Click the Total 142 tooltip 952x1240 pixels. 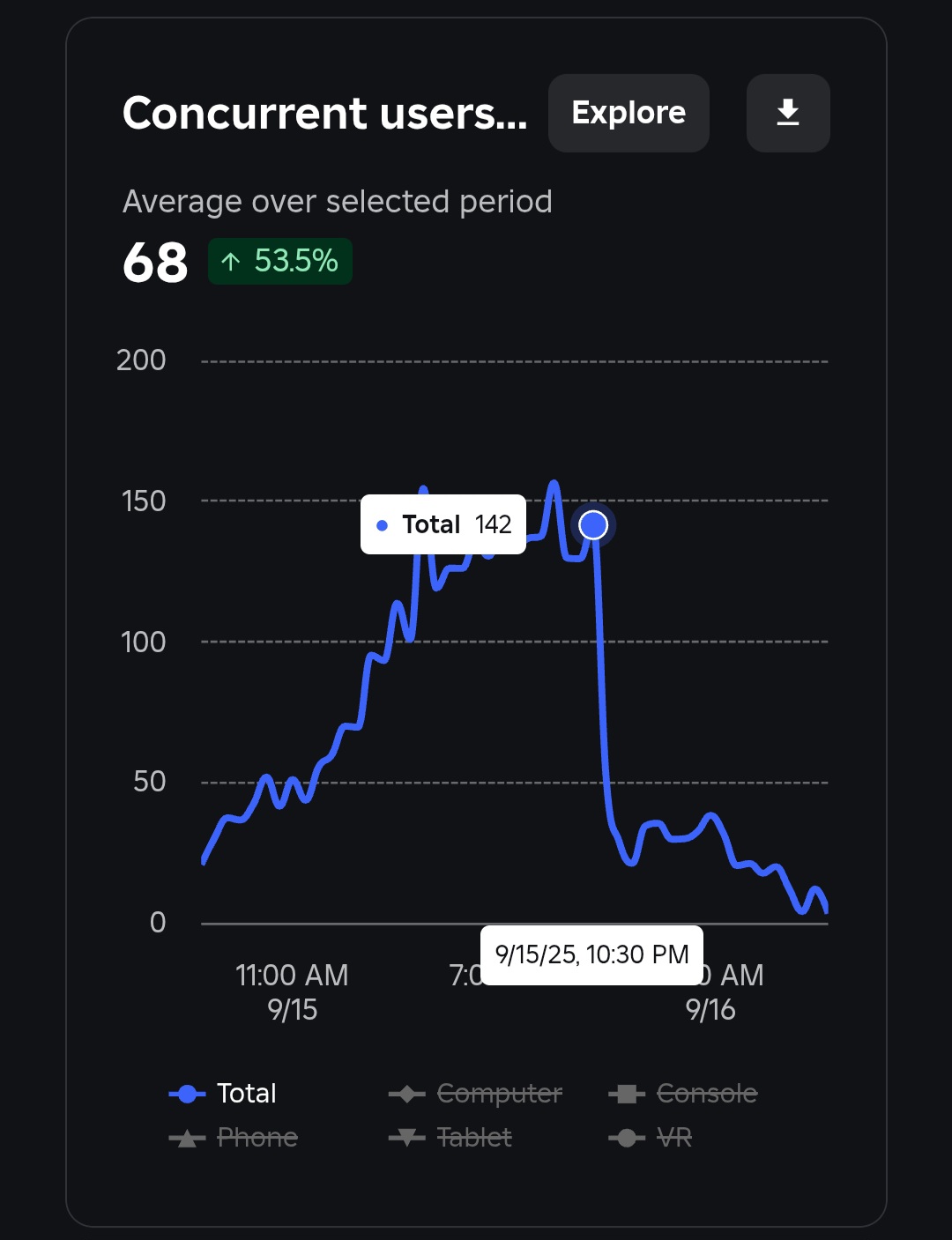point(443,524)
